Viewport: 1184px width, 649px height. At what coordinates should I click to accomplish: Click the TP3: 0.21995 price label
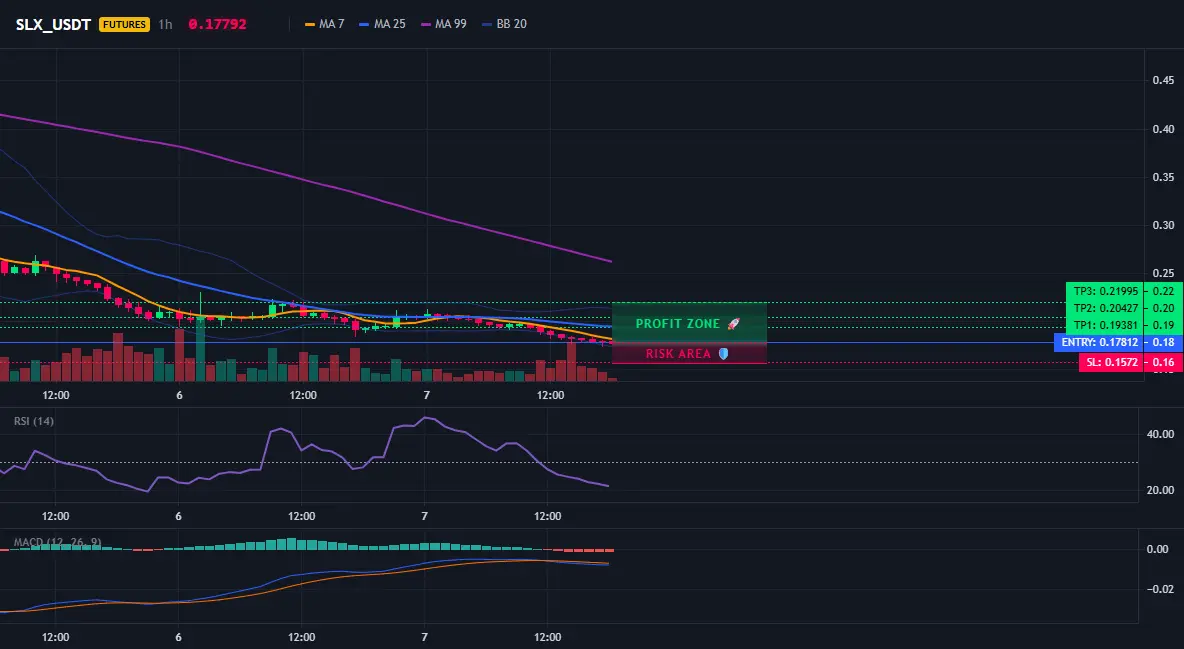(x=1105, y=291)
